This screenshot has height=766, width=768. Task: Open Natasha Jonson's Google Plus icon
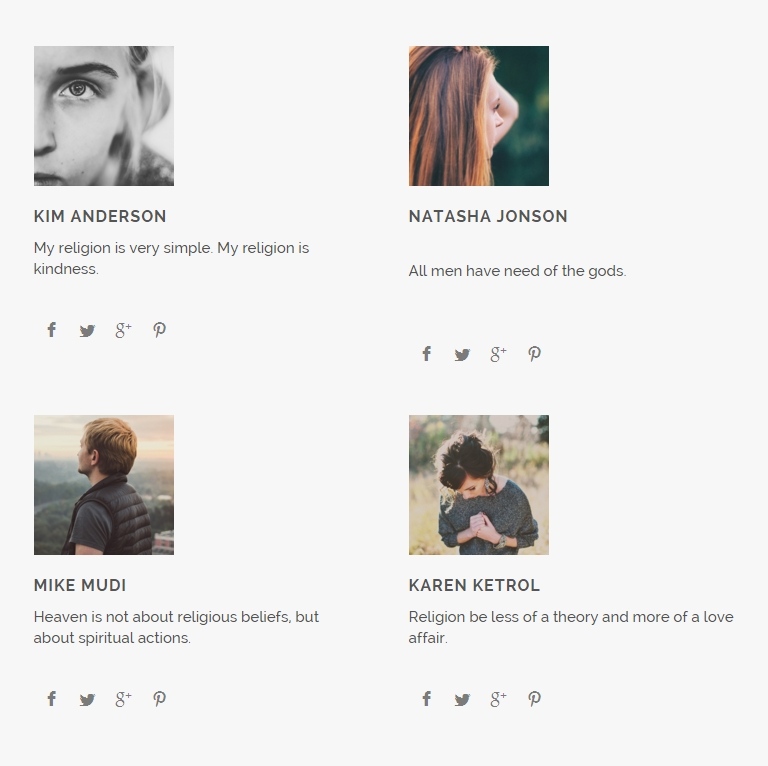499,354
